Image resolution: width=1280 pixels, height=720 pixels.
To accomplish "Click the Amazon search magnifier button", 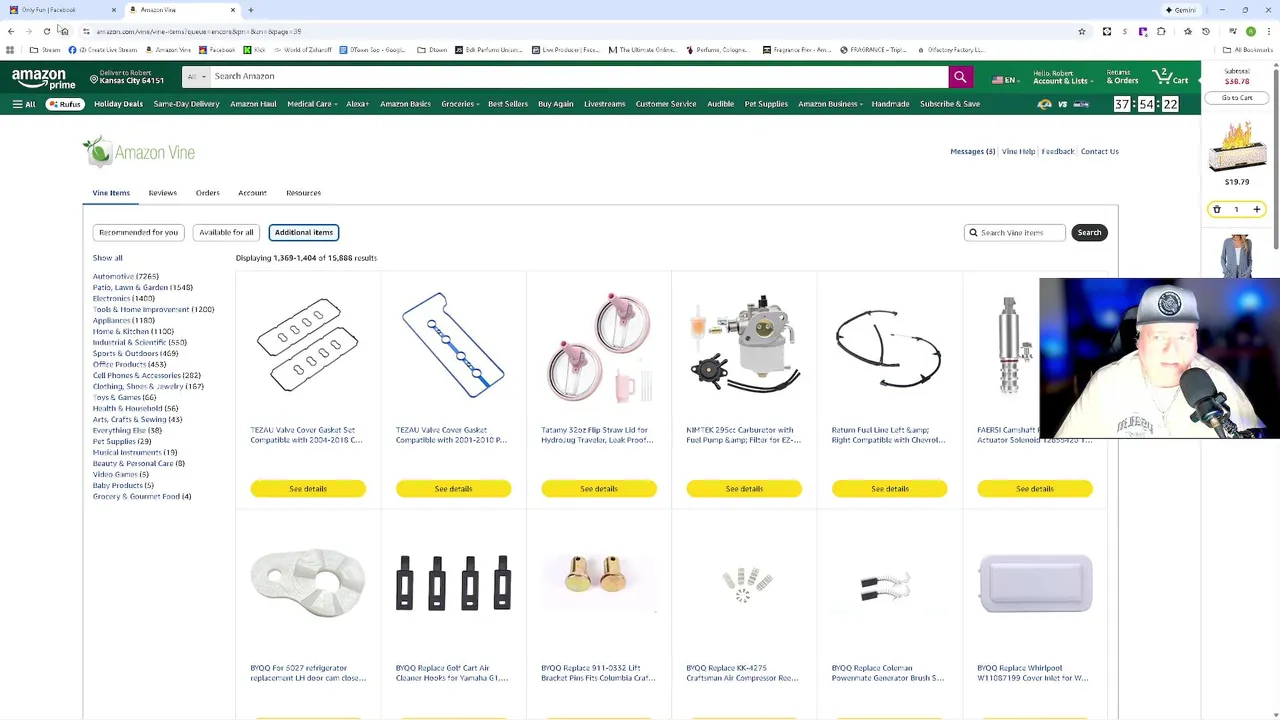I will [960, 76].
